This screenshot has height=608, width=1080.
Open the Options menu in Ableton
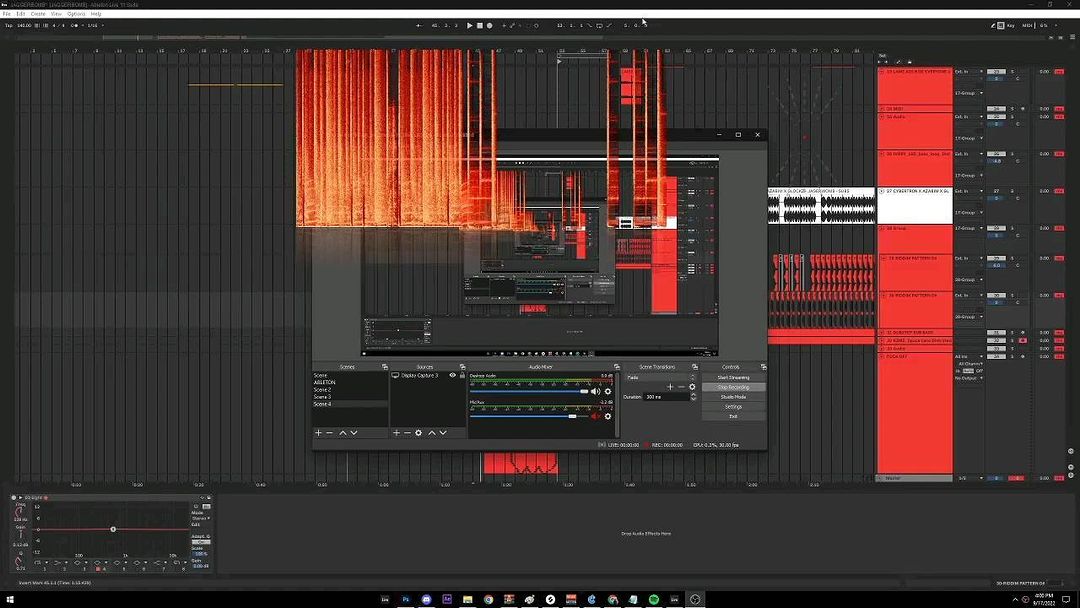76,14
